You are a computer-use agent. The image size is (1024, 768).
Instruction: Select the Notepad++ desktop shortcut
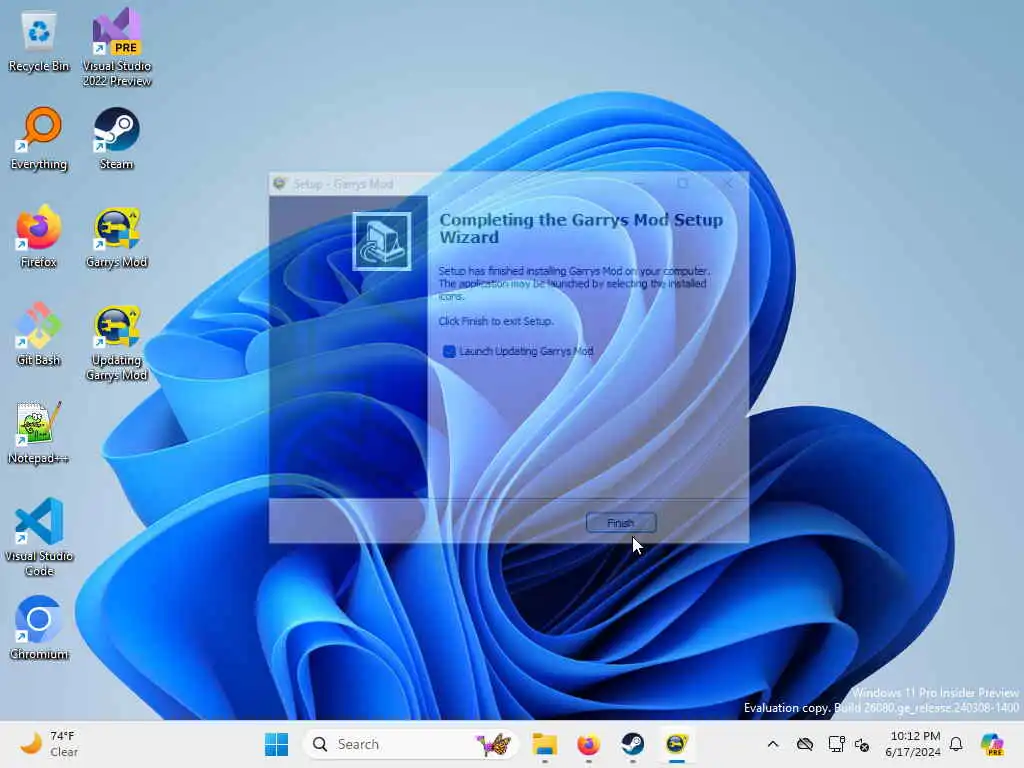[39, 433]
